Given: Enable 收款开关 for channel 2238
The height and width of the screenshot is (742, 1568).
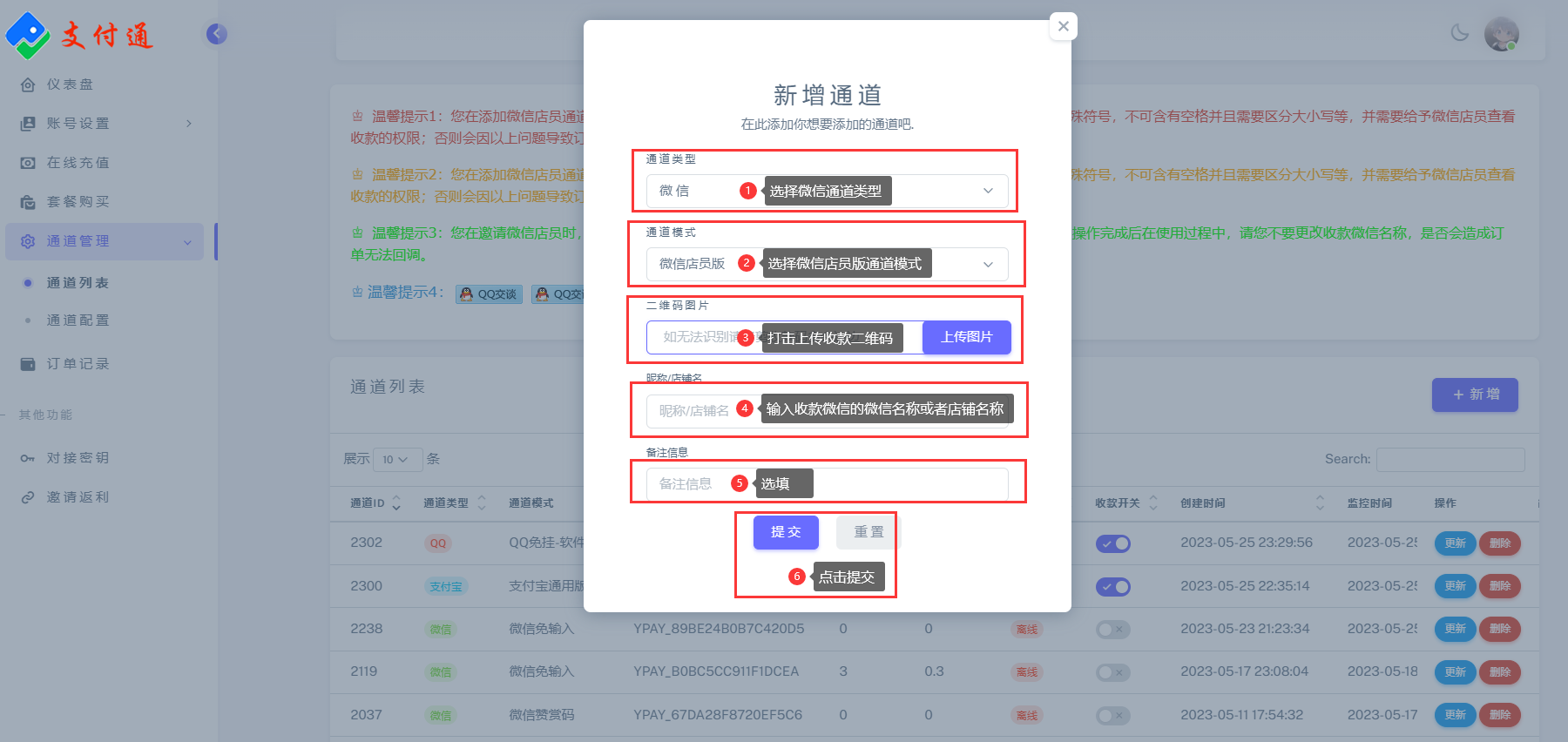Looking at the screenshot, I should tap(1112, 629).
